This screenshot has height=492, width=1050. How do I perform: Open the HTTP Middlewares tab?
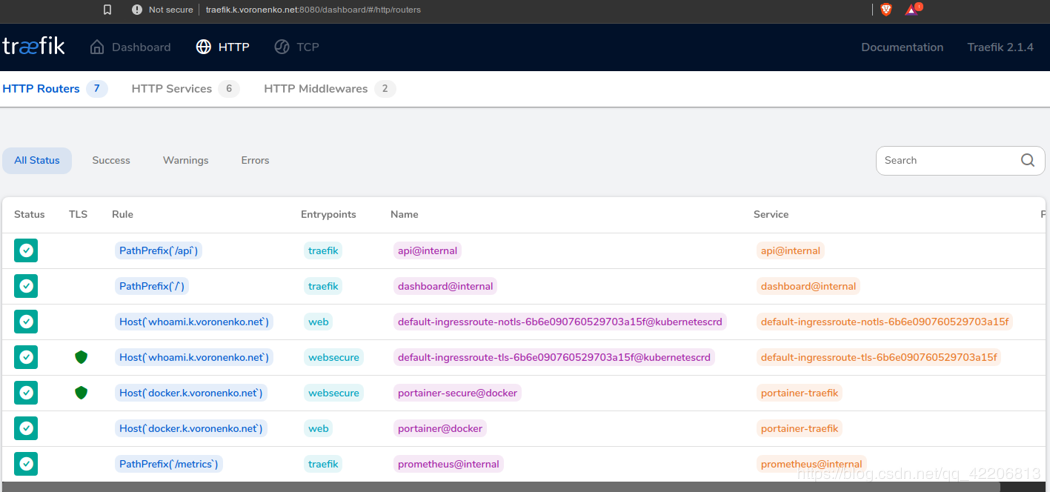tap(318, 89)
